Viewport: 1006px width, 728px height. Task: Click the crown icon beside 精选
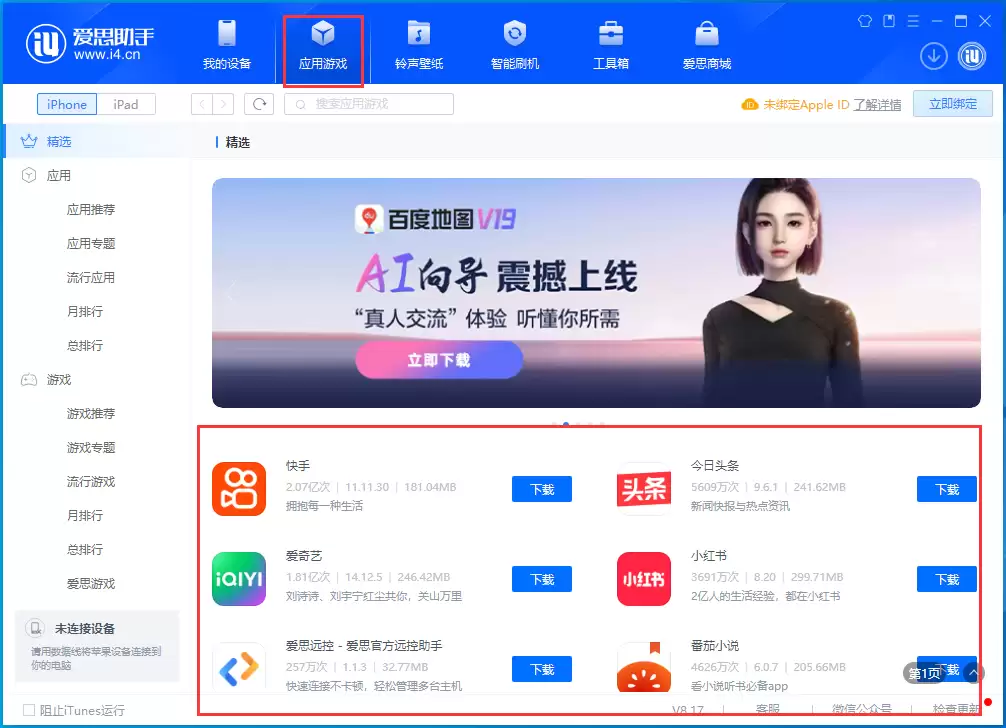click(29, 141)
